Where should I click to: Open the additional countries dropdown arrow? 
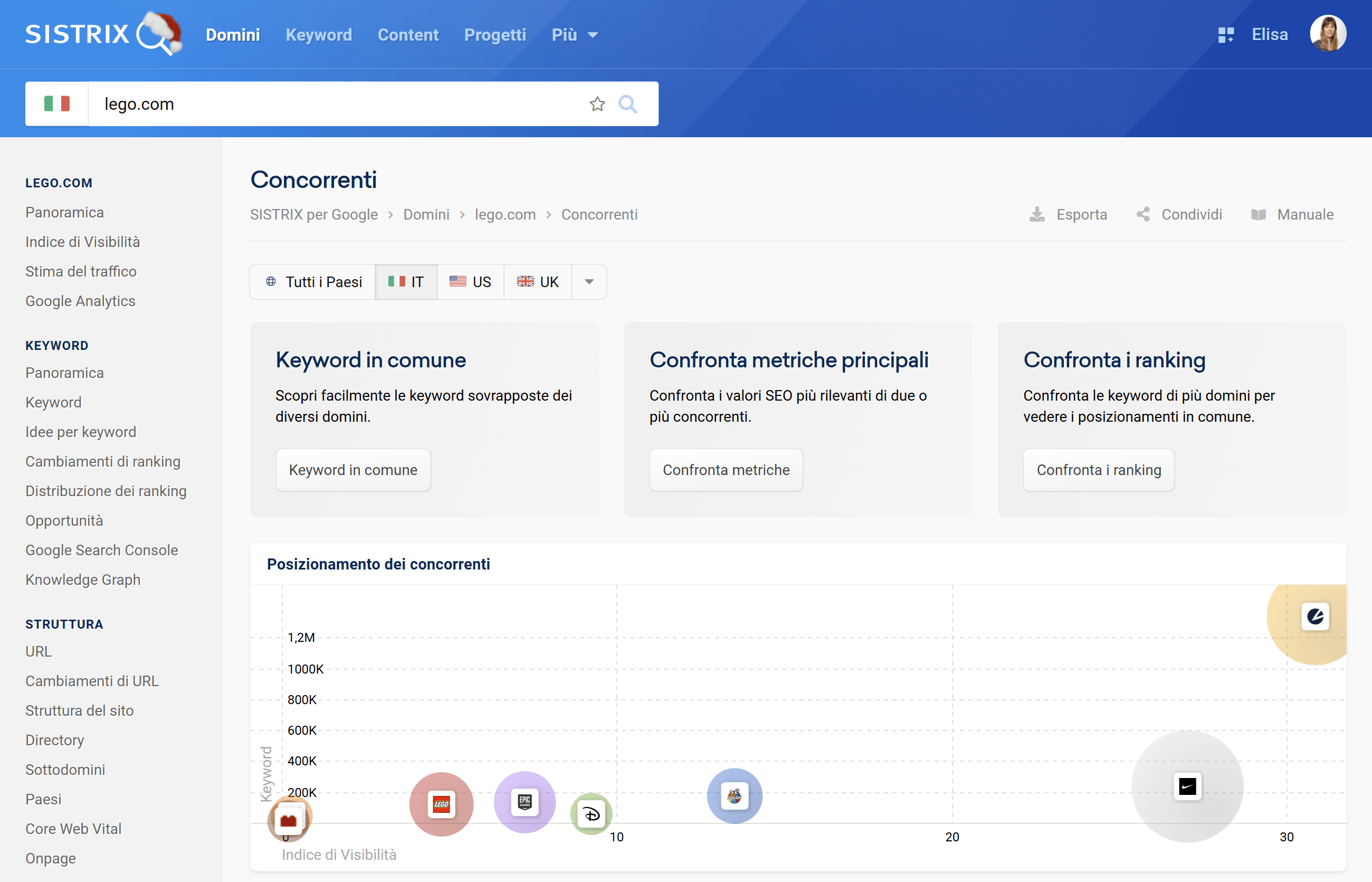coord(589,281)
